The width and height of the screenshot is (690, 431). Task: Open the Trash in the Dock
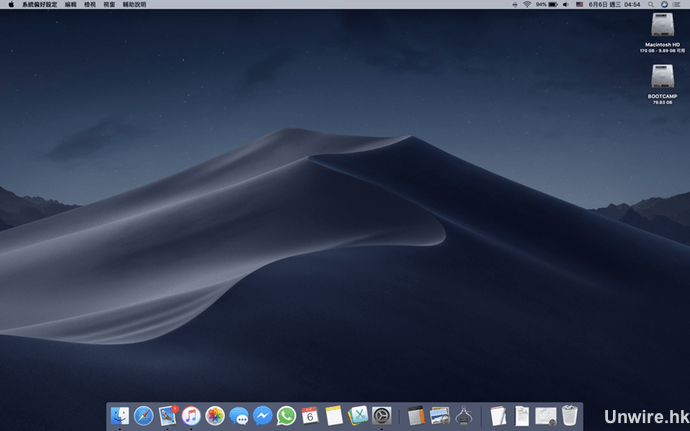pyautogui.click(x=569, y=416)
